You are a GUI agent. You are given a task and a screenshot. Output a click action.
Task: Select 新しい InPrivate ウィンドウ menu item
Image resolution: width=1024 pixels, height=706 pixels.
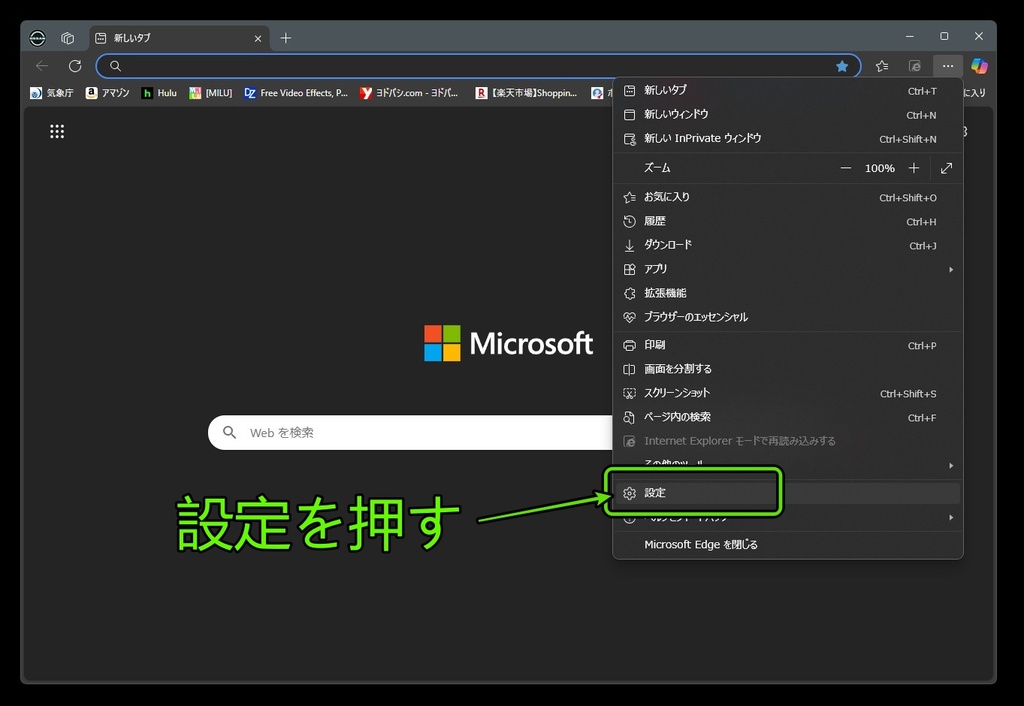pos(787,139)
